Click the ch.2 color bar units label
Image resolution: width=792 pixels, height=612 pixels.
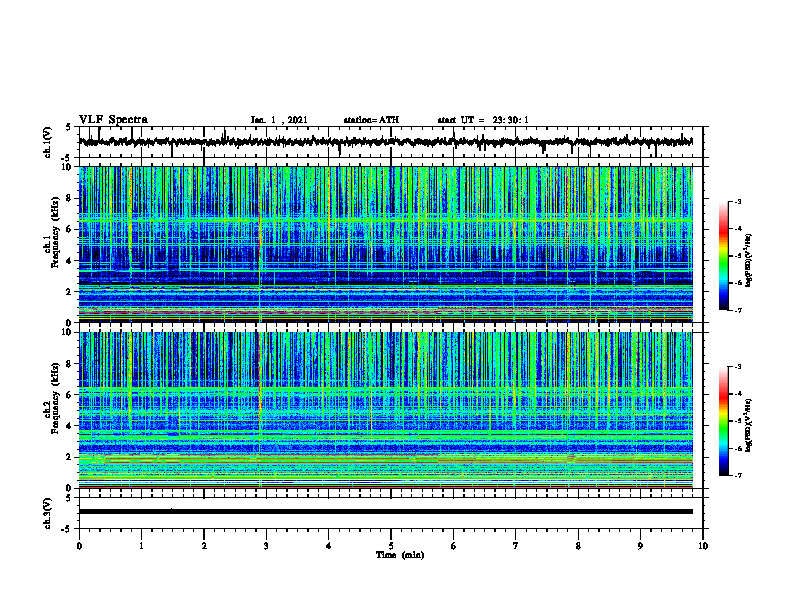749,426
